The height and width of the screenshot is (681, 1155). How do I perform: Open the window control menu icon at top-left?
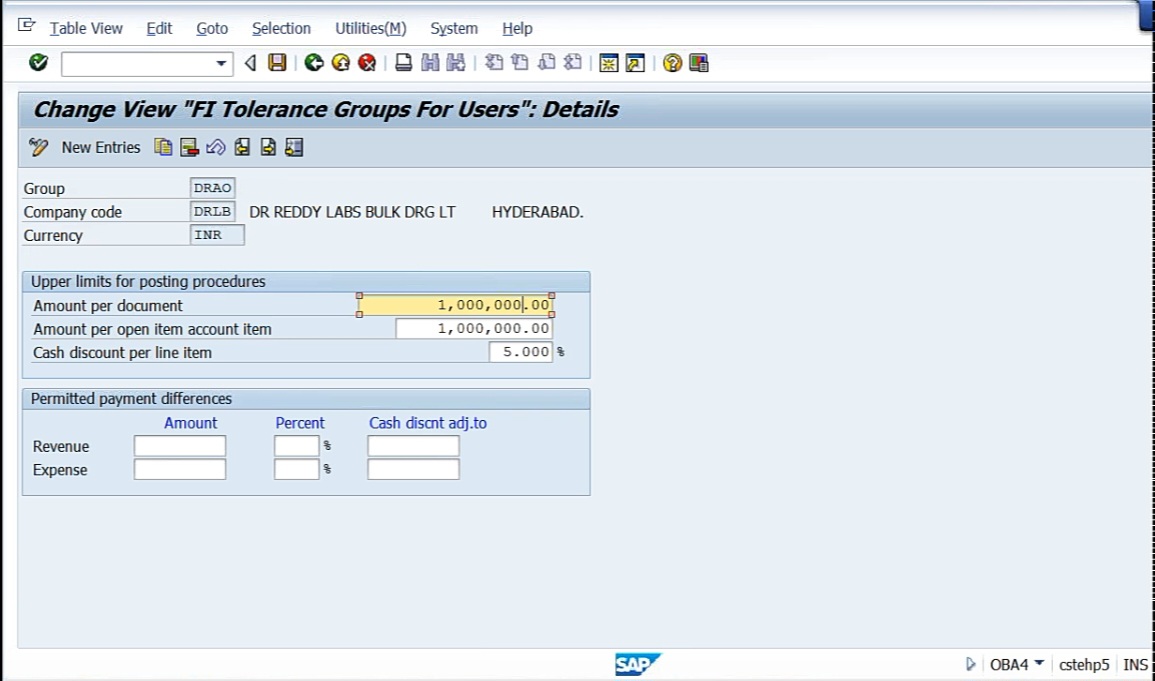tap(27, 27)
